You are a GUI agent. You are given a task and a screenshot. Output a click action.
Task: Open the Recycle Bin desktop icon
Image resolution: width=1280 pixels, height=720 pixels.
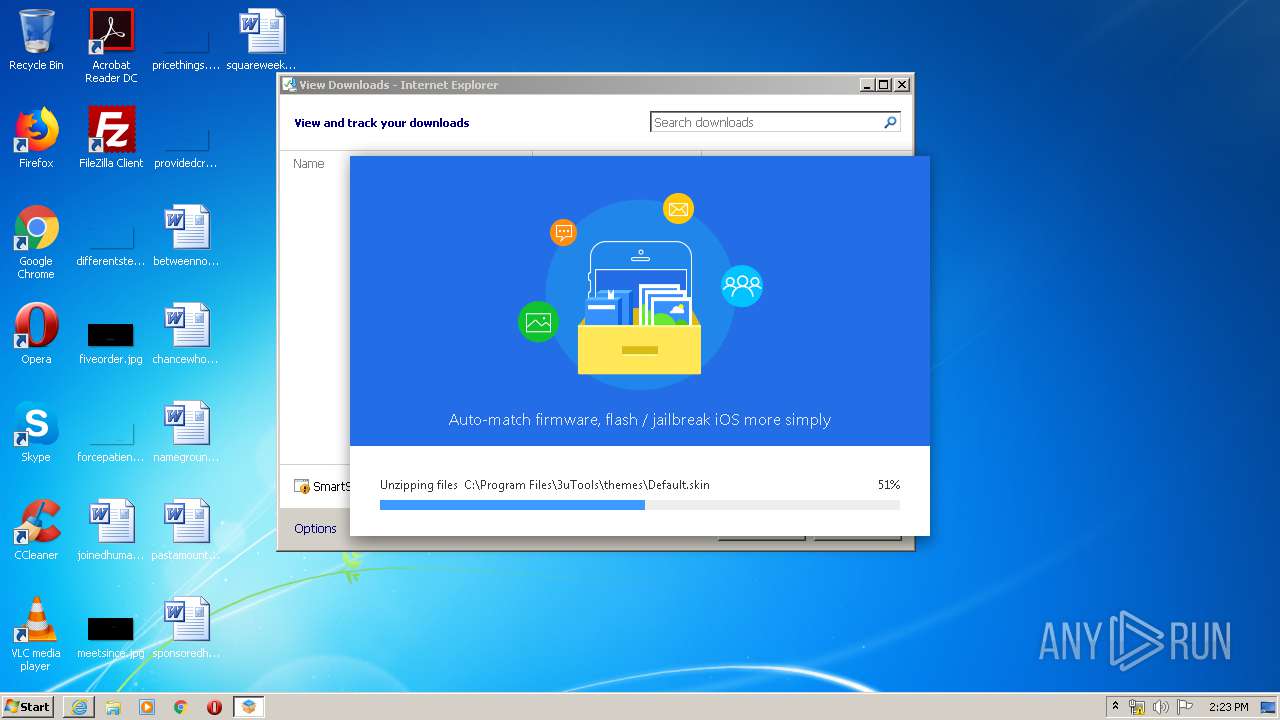(36, 40)
